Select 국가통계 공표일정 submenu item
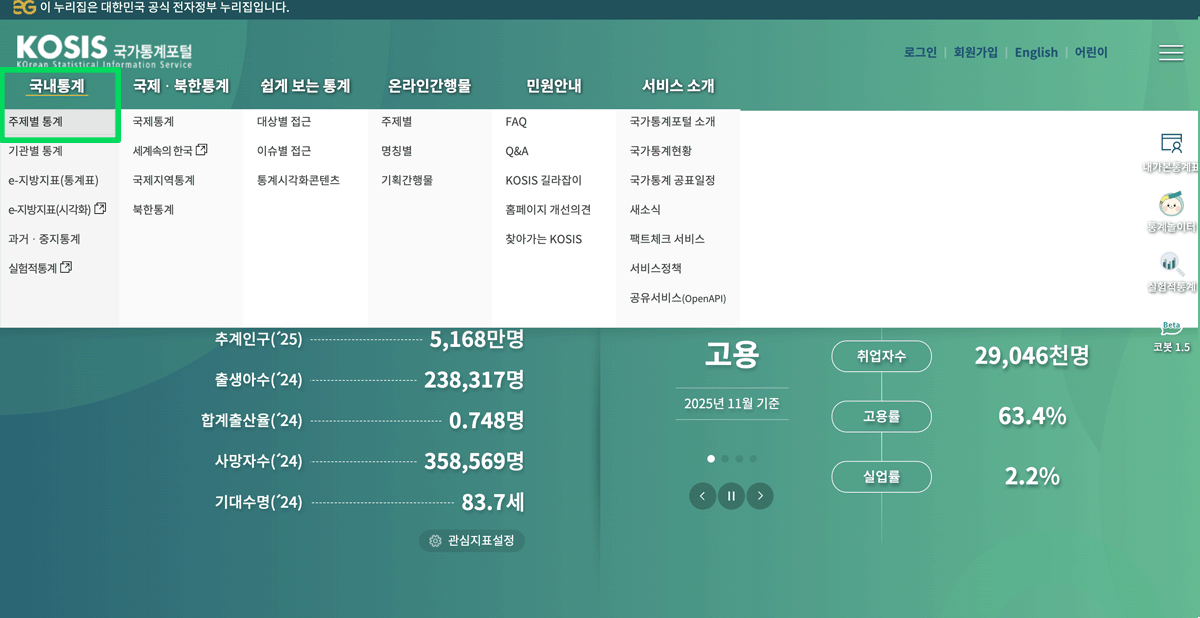The width and height of the screenshot is (1200, 618). pos(672,181)
